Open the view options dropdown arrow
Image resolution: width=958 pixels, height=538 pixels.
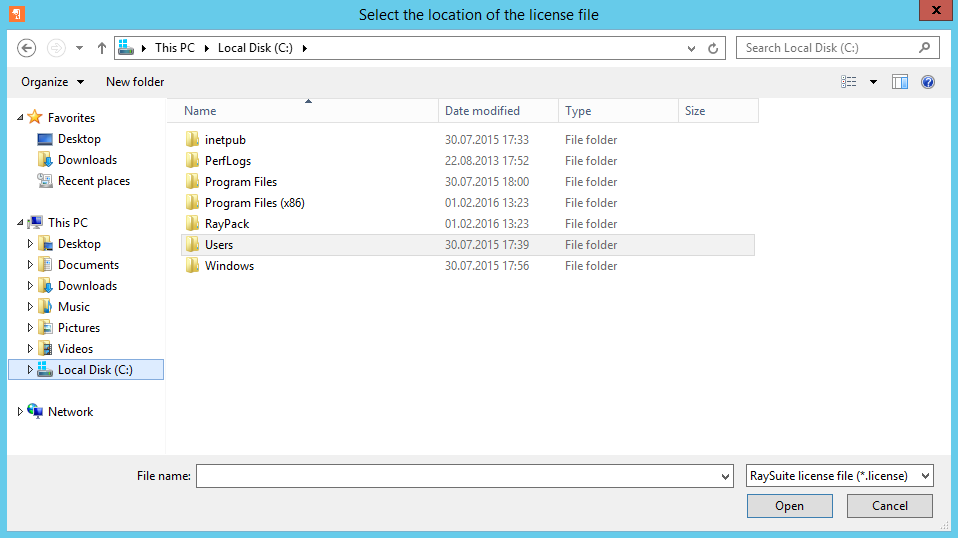873,82
